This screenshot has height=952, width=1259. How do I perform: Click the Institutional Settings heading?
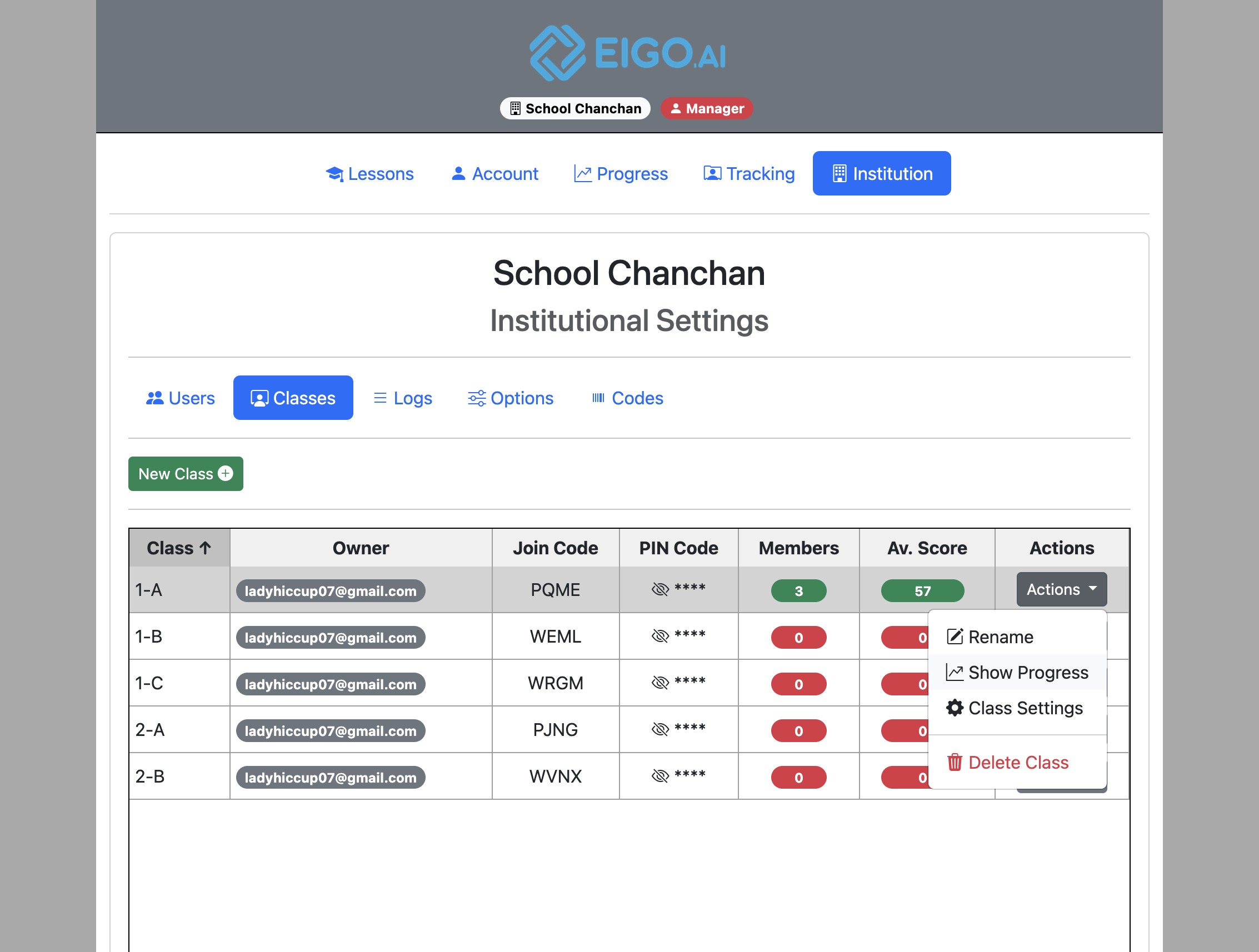(x=629, y=320)
